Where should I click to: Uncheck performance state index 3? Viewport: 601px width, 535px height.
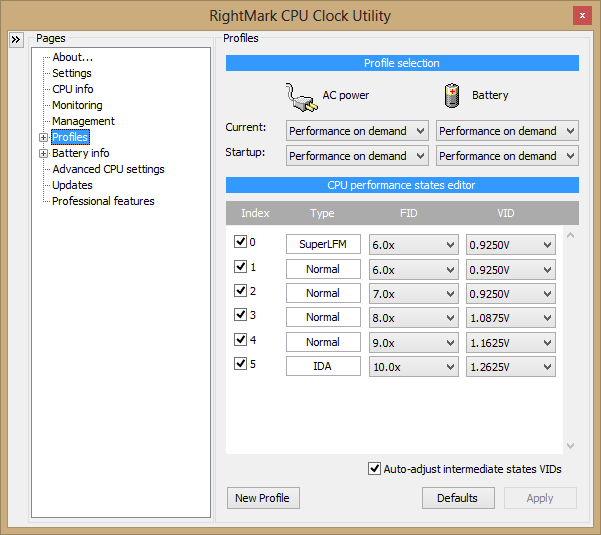pos(240,315)
